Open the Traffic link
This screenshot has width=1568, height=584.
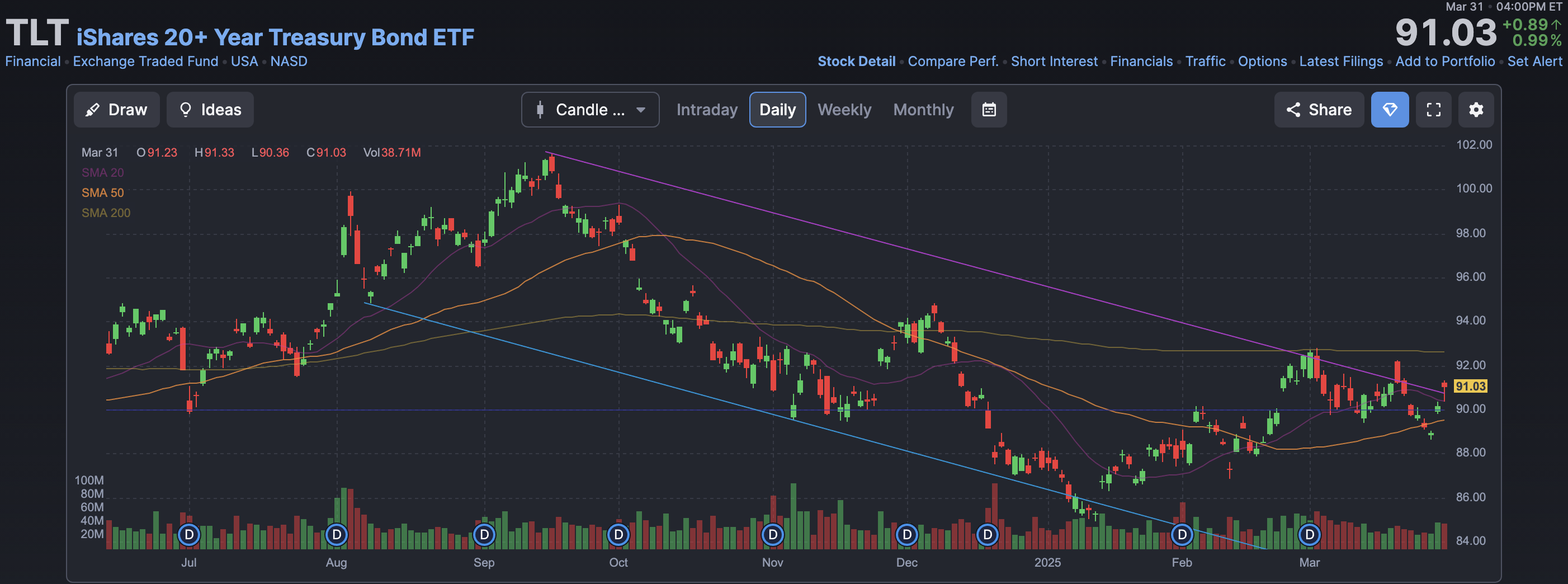[x=1205, y=62]
